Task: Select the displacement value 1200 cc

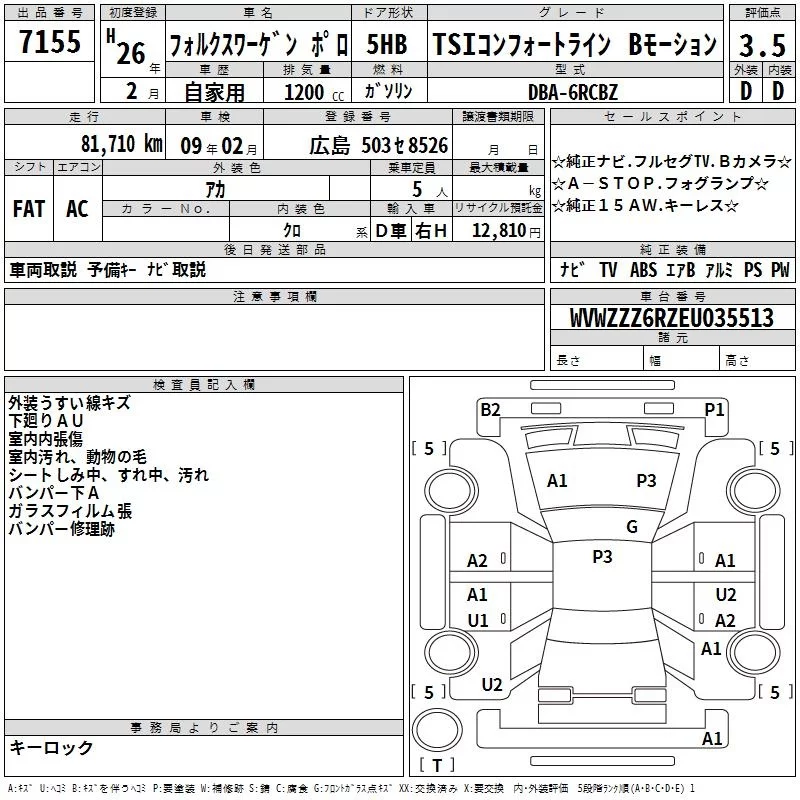Action: point(314,92)
